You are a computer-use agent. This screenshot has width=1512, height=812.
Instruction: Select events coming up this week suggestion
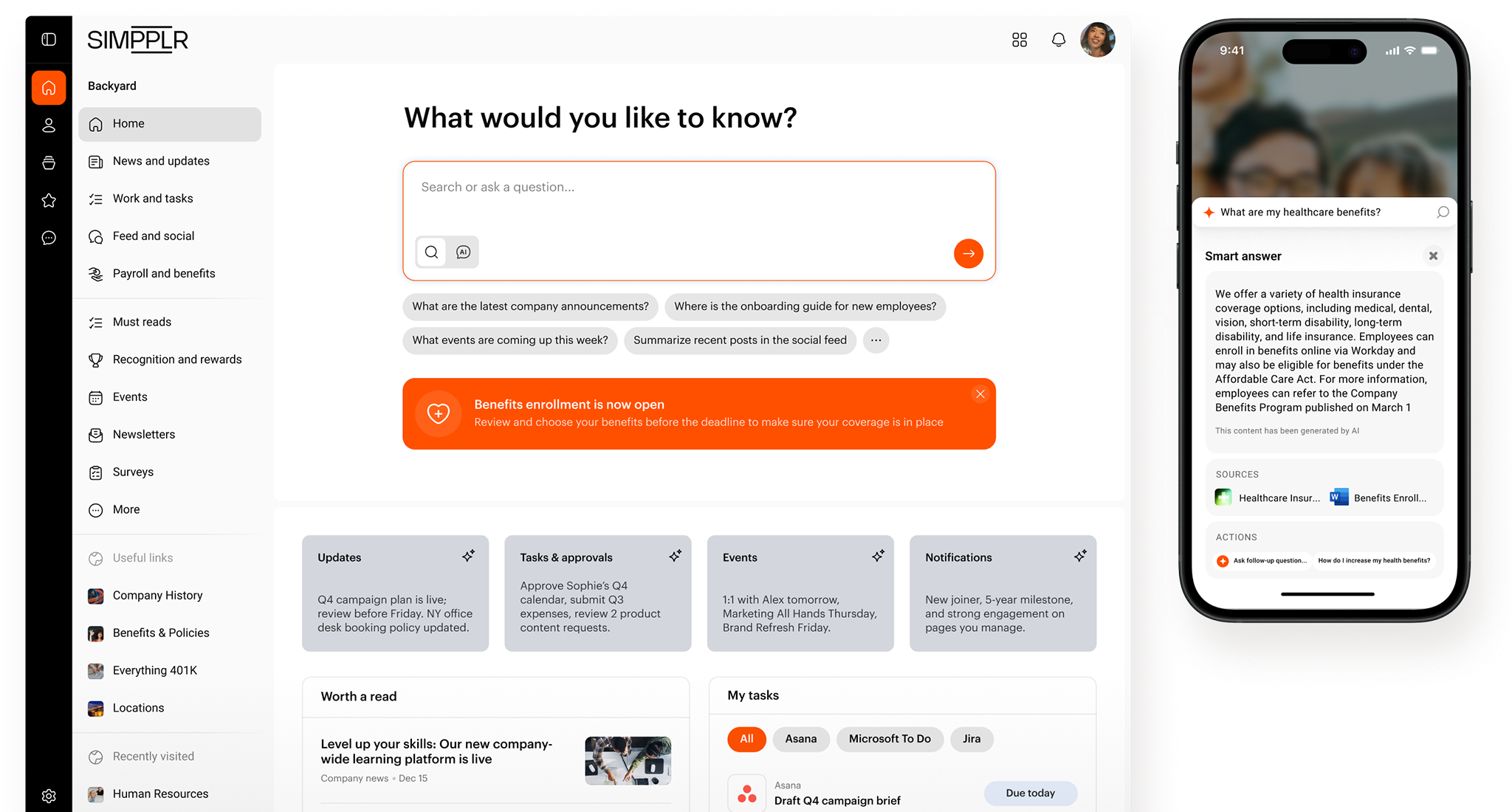click(509, 340)
